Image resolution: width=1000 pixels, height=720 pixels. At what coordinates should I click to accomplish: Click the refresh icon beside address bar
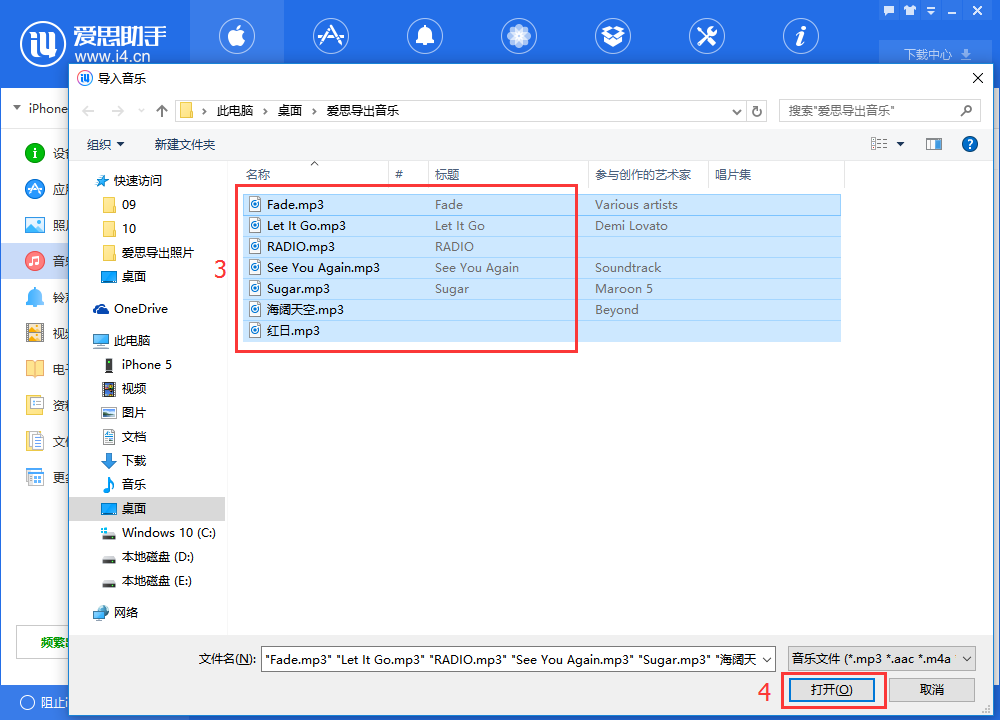(x=757, y=111)
